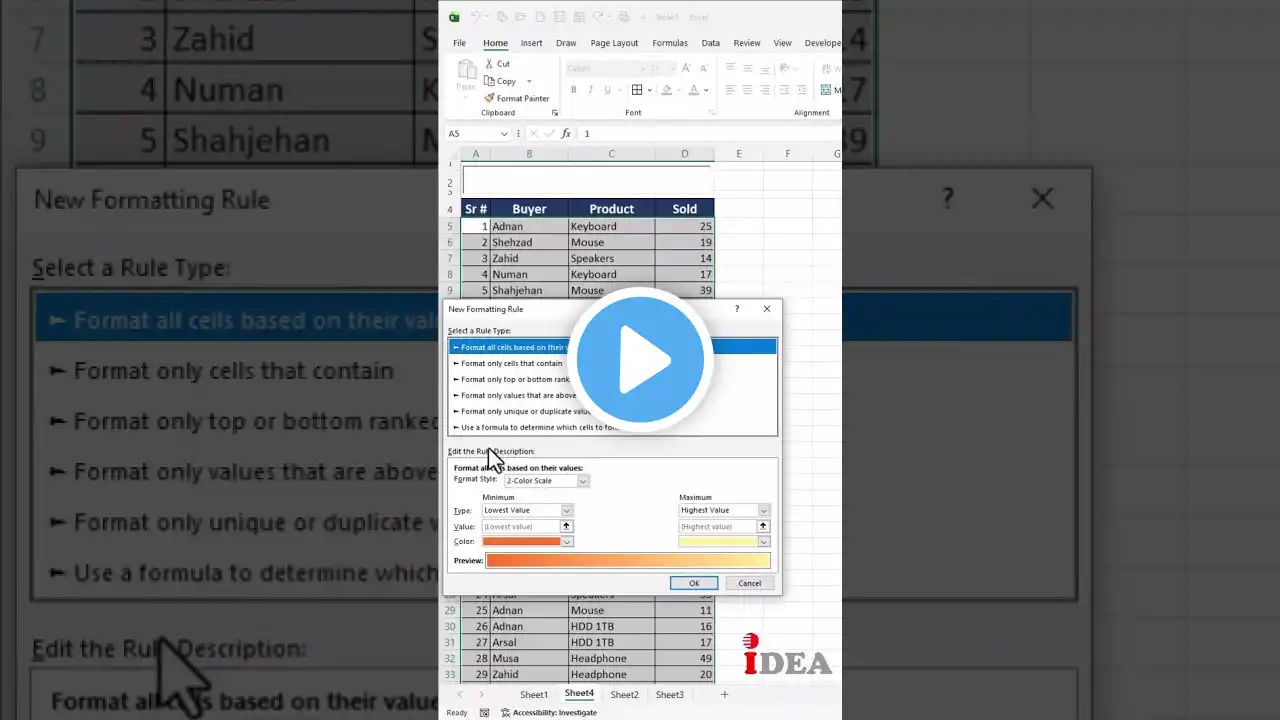This screenshot has width=1280, height=720.
Task: Click the Top Align icon
Action: [731, 68]
